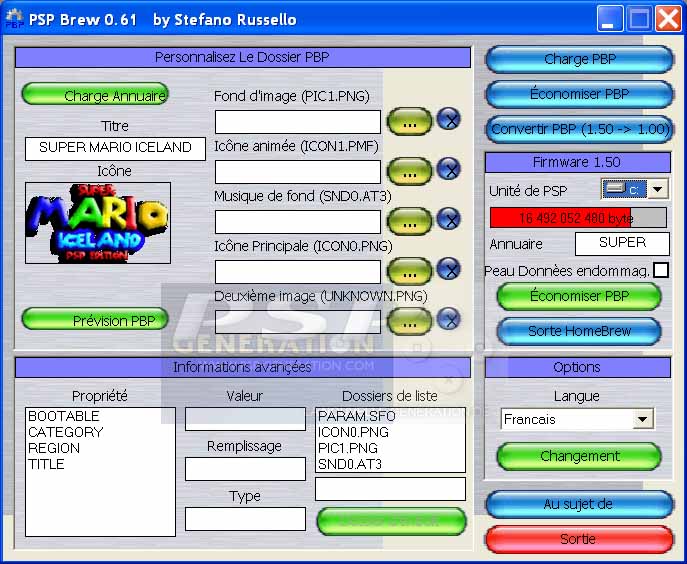Image resolution: width=687 pixels, height=564 pixels.
Task: Click the Musique de fond SND0.AT3 path field
Action: [298, 222]
